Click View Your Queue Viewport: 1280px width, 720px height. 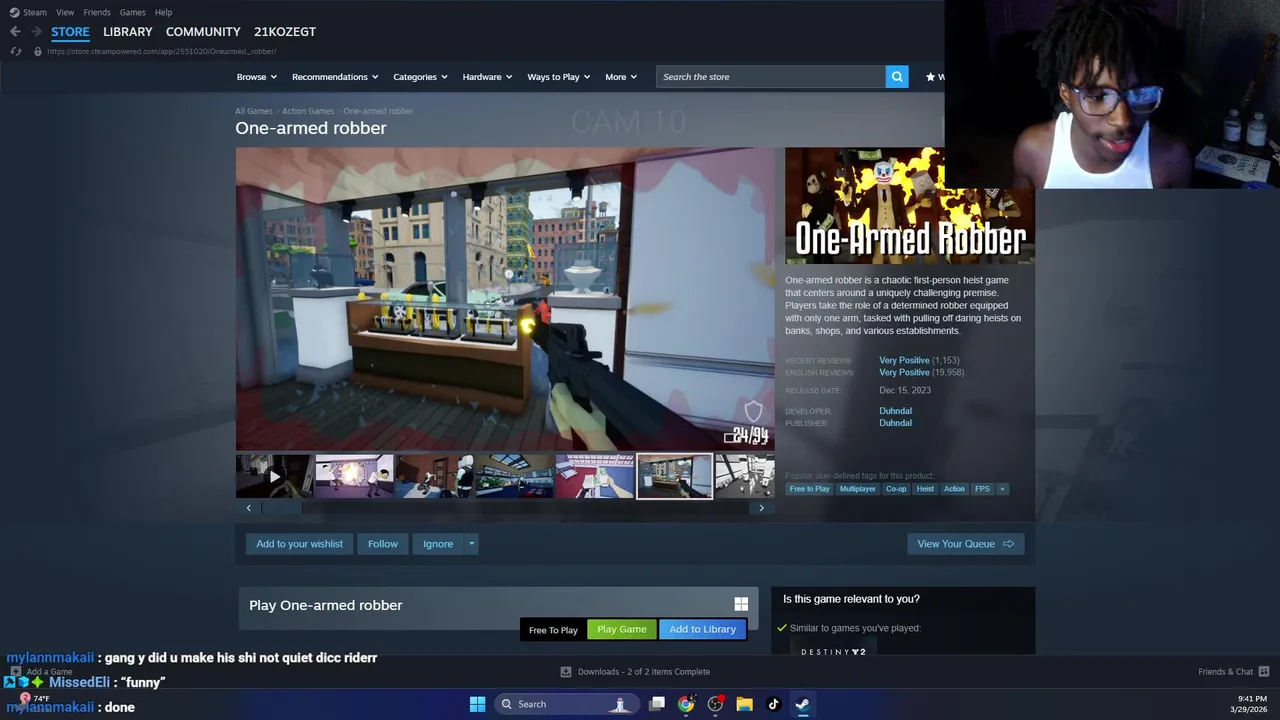(x=965, y=544)
